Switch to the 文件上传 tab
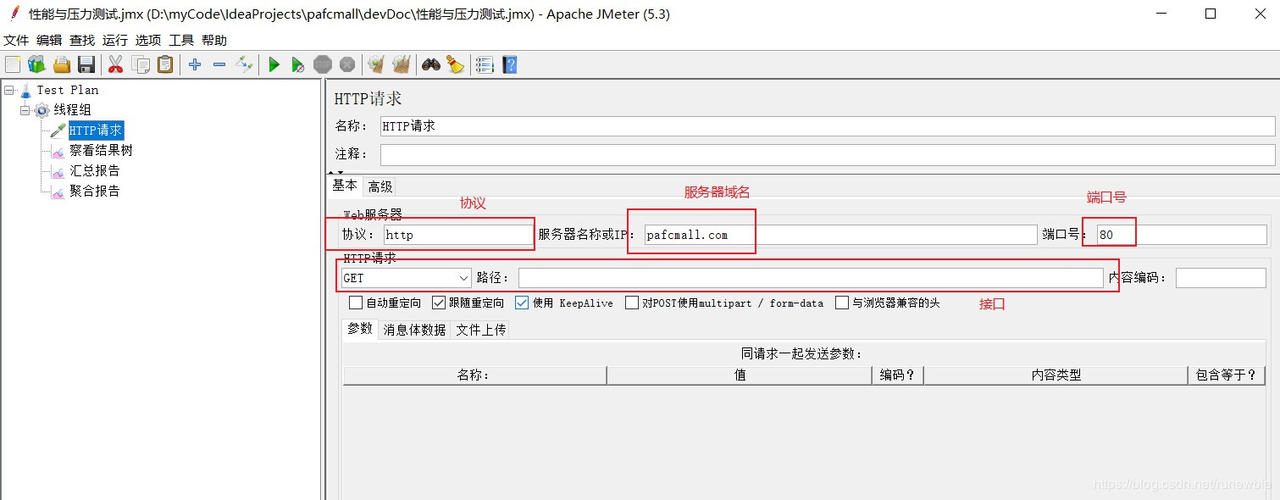 [481, 329]
